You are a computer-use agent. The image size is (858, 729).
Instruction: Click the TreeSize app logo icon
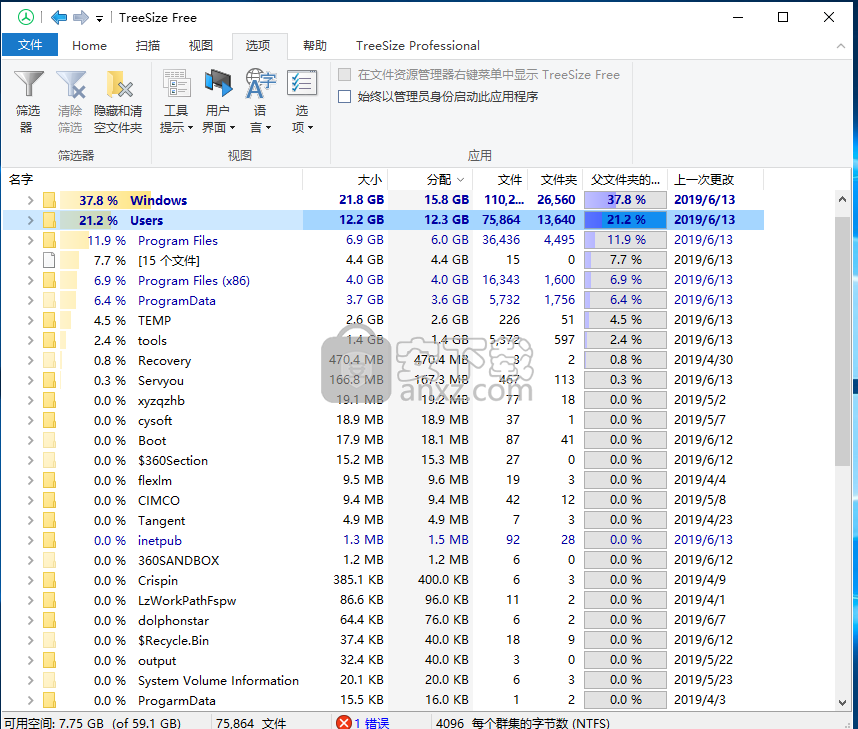25,18
